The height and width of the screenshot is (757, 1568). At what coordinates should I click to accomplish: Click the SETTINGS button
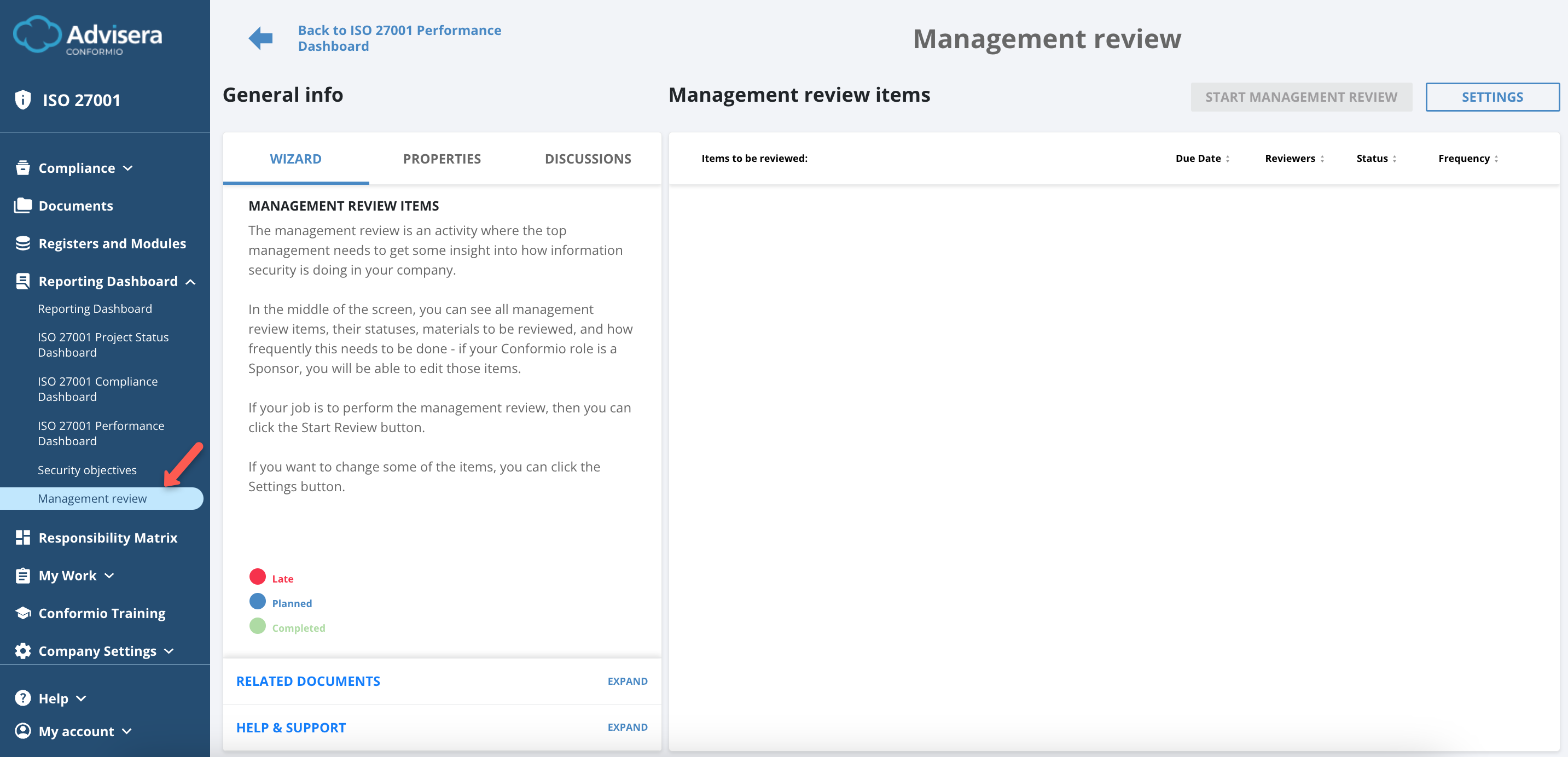(1492, 97)
